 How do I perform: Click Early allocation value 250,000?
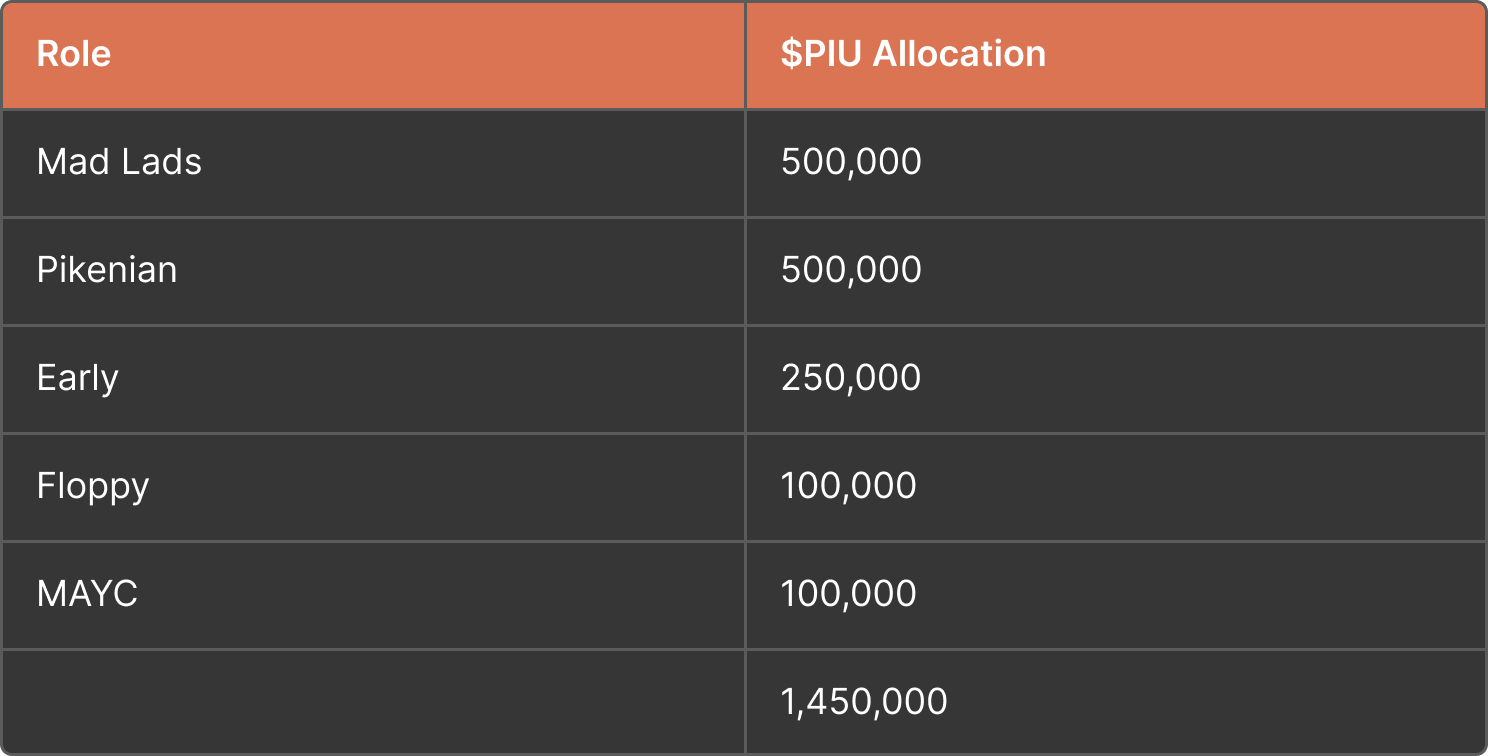click(851, 378)
